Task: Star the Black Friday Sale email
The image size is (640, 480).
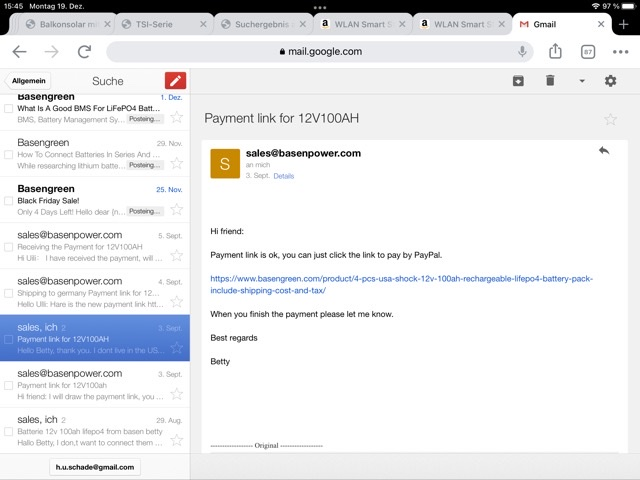Action: tap(177, 209)
